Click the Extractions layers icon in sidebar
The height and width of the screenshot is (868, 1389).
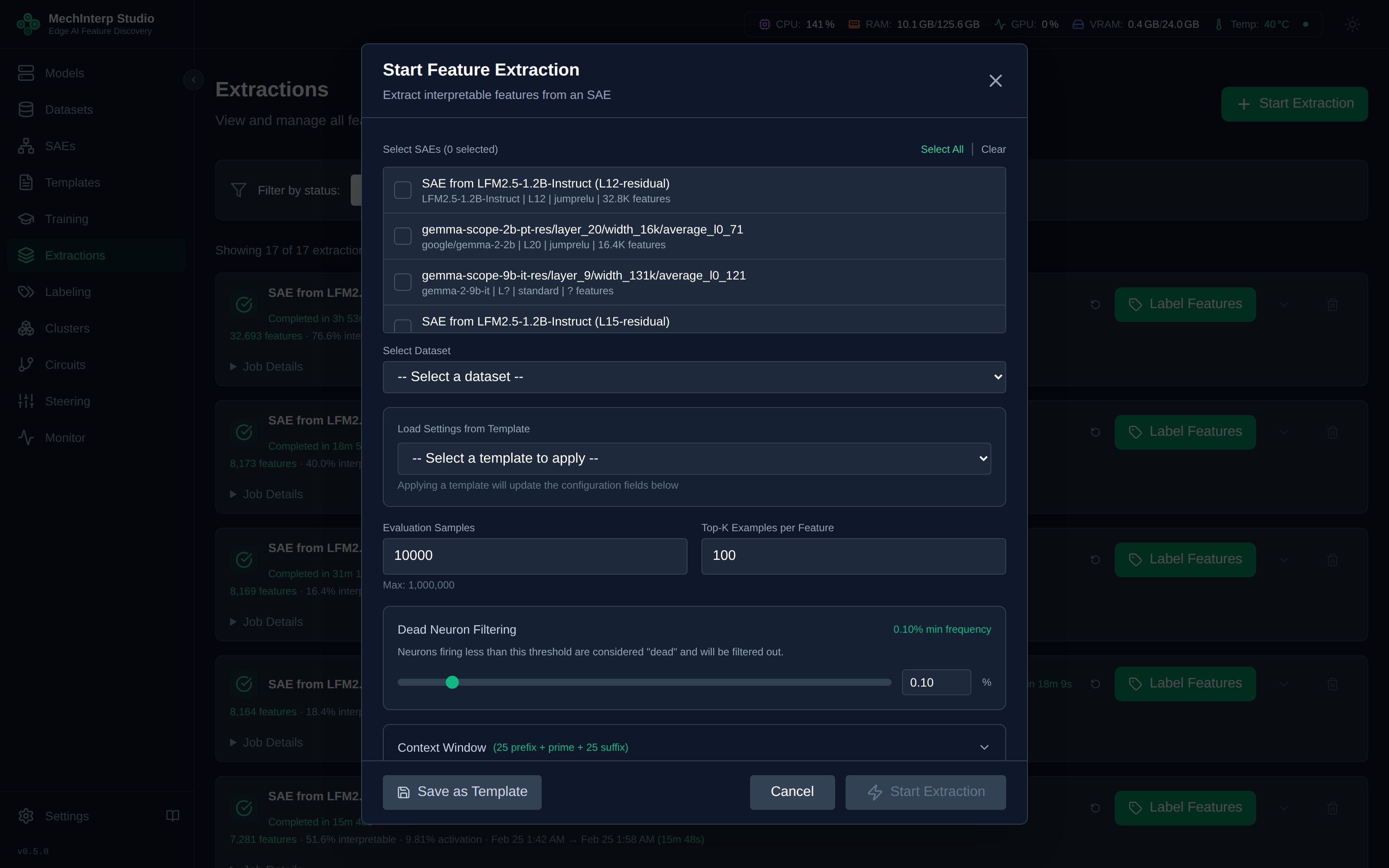pyautogui.click(x=26, y=256)
